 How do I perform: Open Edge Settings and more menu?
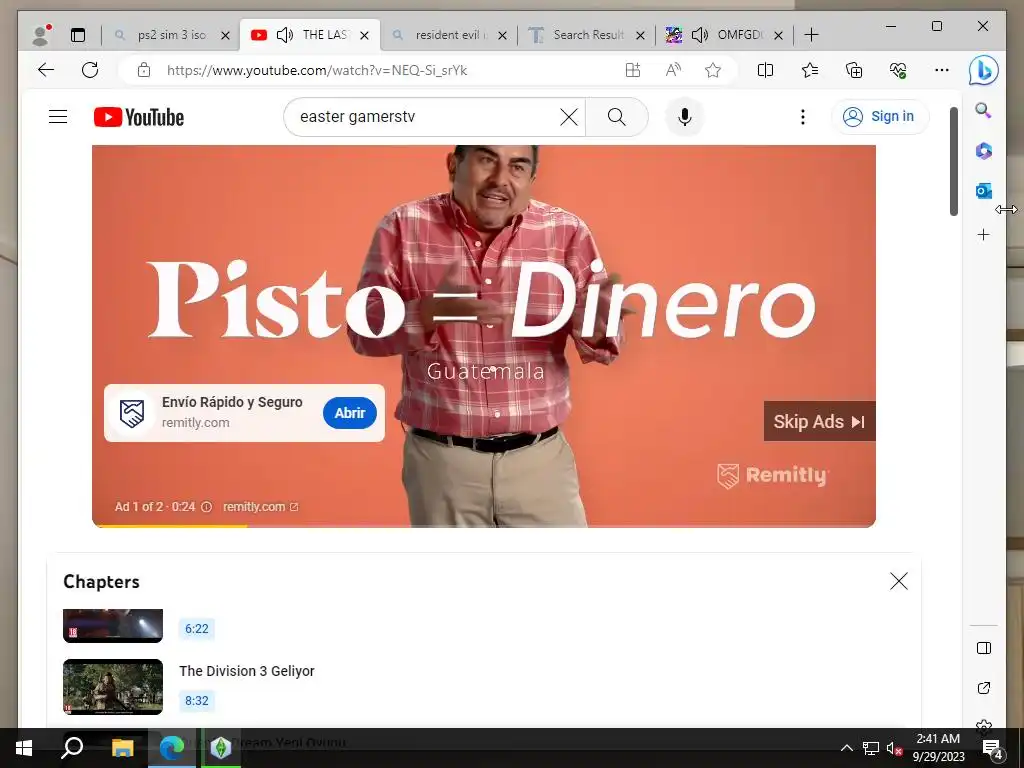pyautogui.click(x=942, y=70)
